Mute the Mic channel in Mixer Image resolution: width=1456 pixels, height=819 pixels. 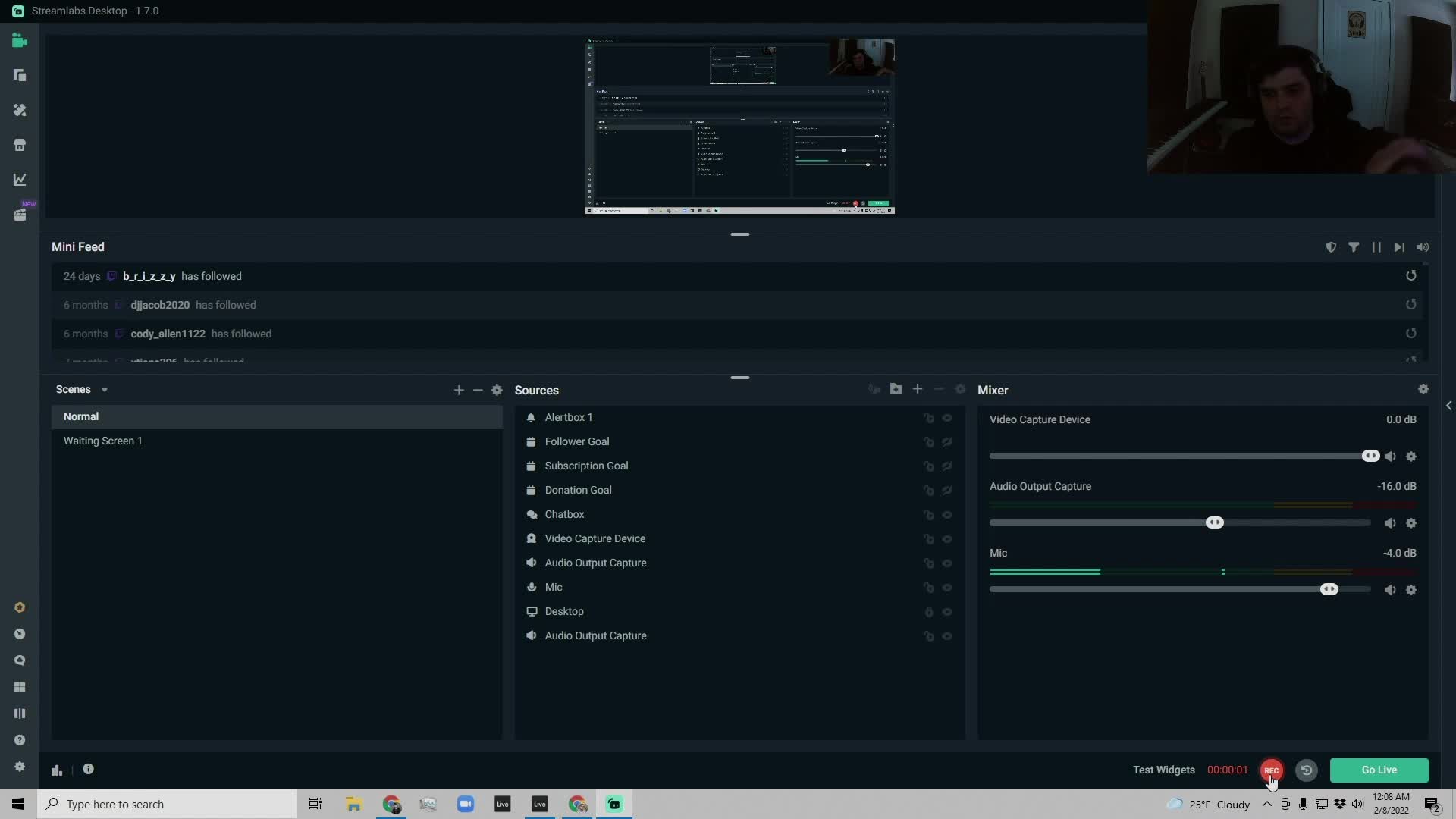point(1390,590)
